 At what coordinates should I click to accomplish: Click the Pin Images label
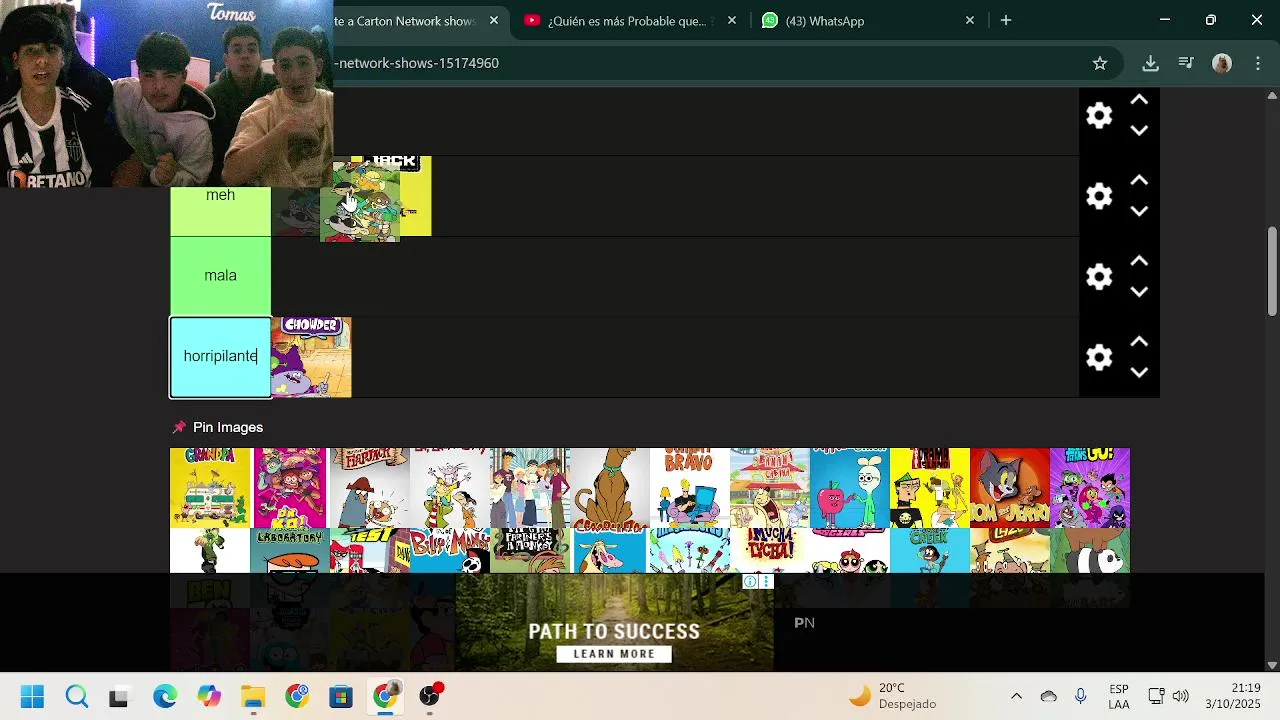[x=228, y=427]
